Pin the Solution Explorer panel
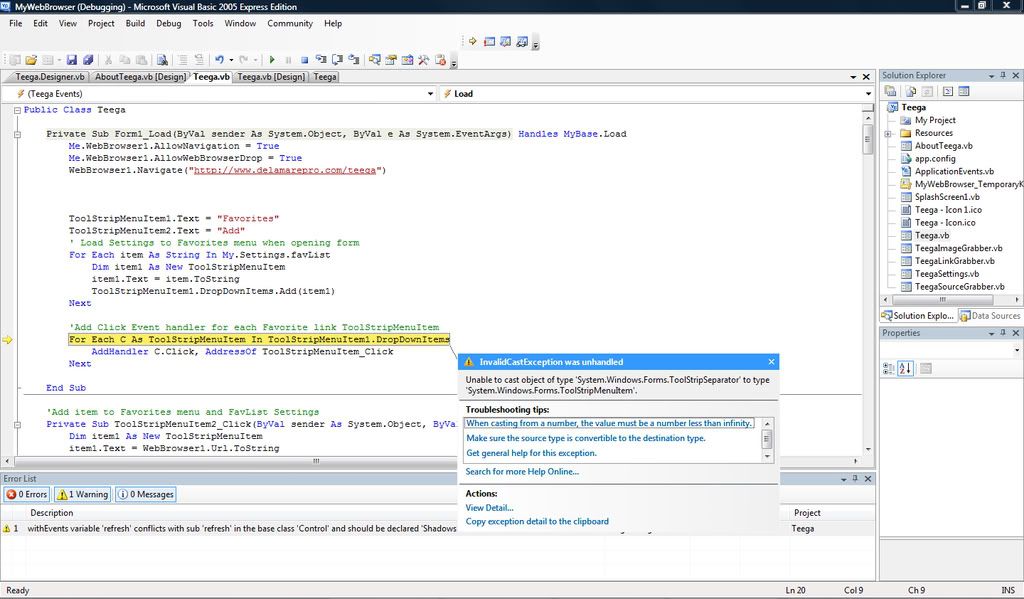The width and height of the screenshot is (1024, 599). tap(1004, 75)
